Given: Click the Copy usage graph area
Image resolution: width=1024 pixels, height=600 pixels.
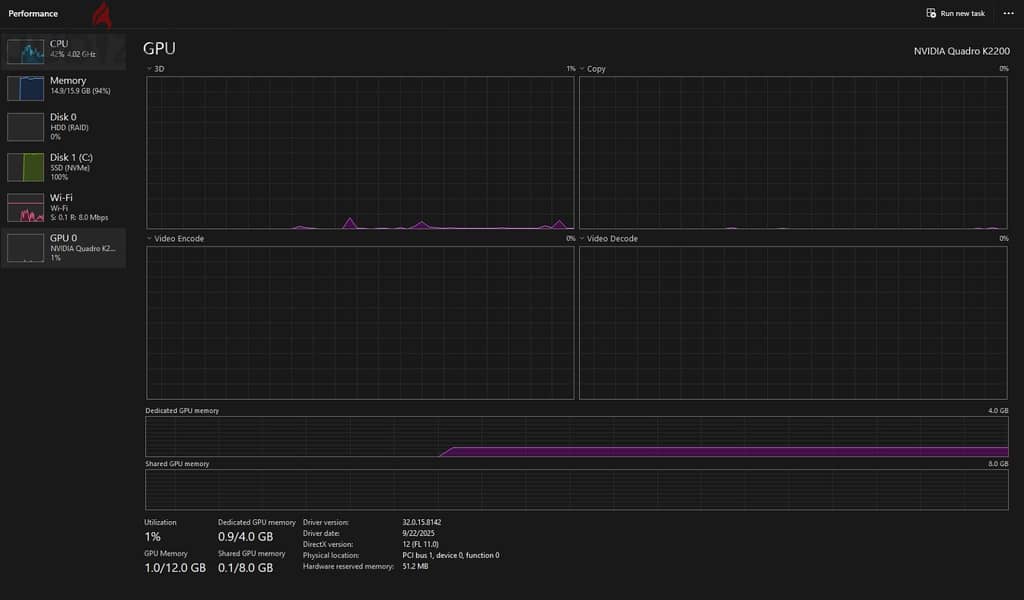Looking at the screenshot, I should point(793,153).
